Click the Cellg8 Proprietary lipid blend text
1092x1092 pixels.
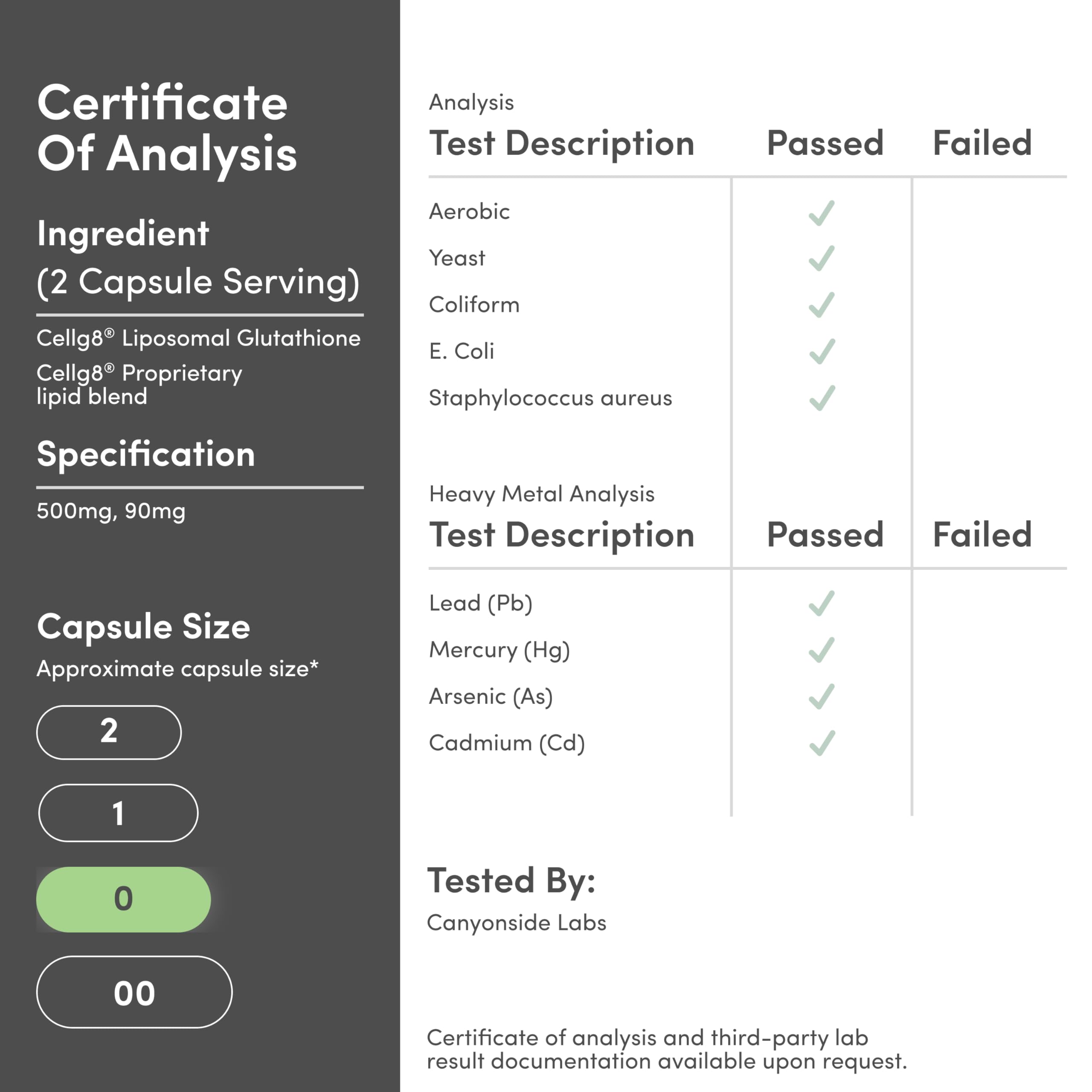139,384
